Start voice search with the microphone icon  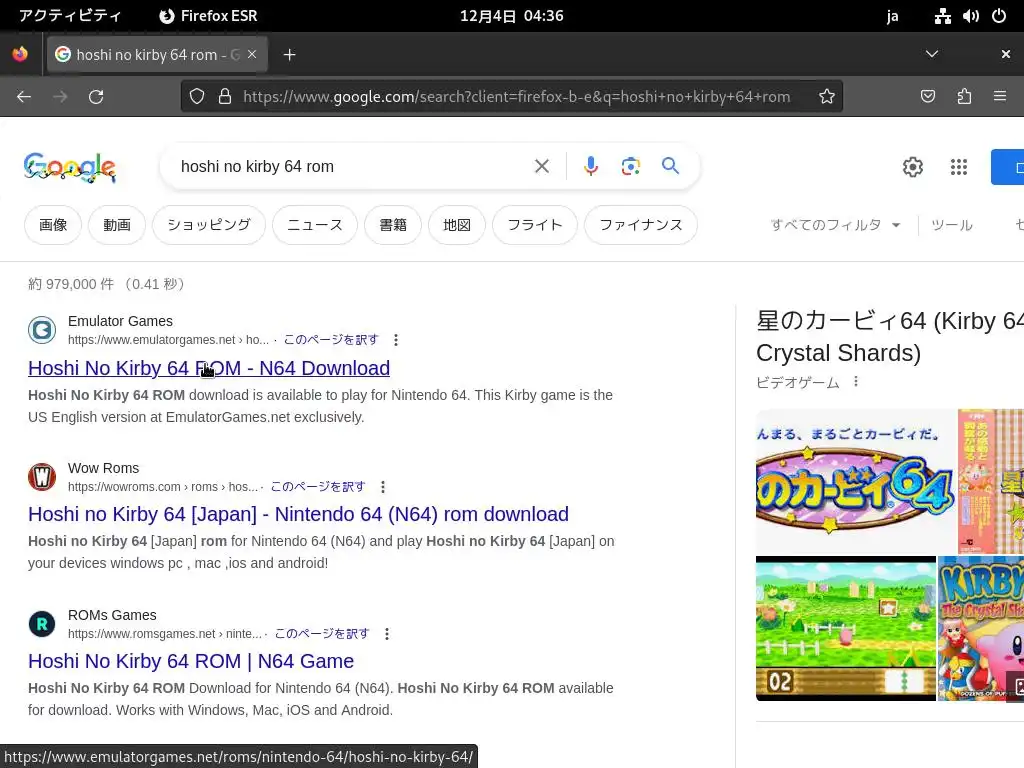[x=590, y=167]
